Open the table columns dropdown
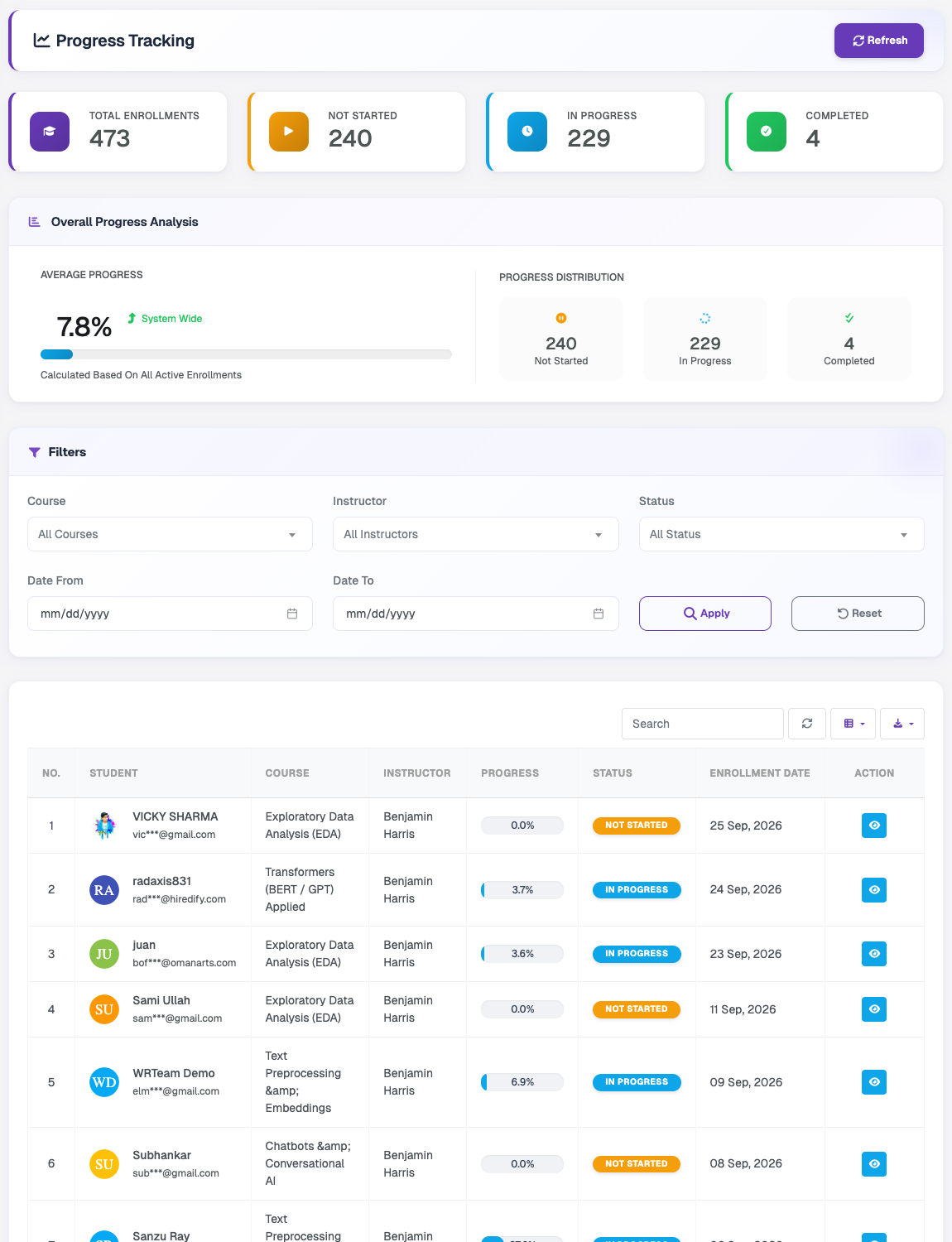 [853, 724]
